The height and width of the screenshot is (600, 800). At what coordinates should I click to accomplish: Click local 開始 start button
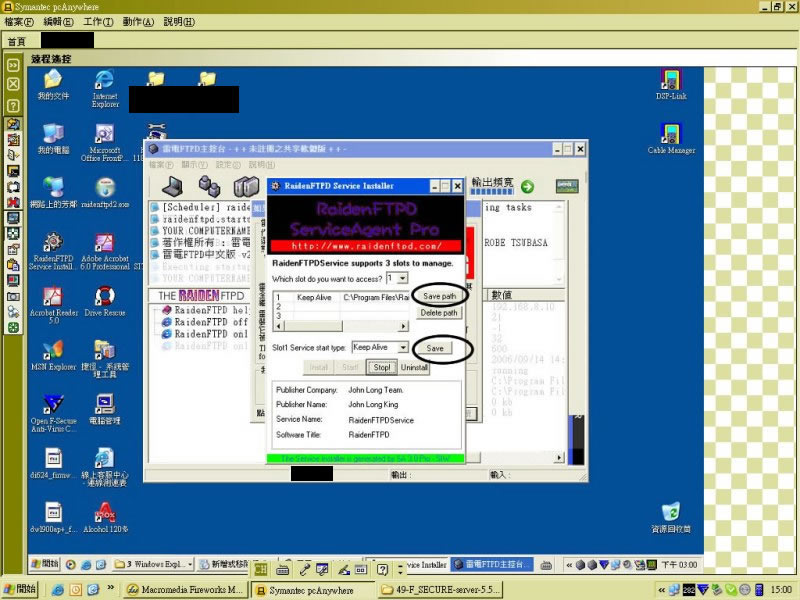[20, 589]
